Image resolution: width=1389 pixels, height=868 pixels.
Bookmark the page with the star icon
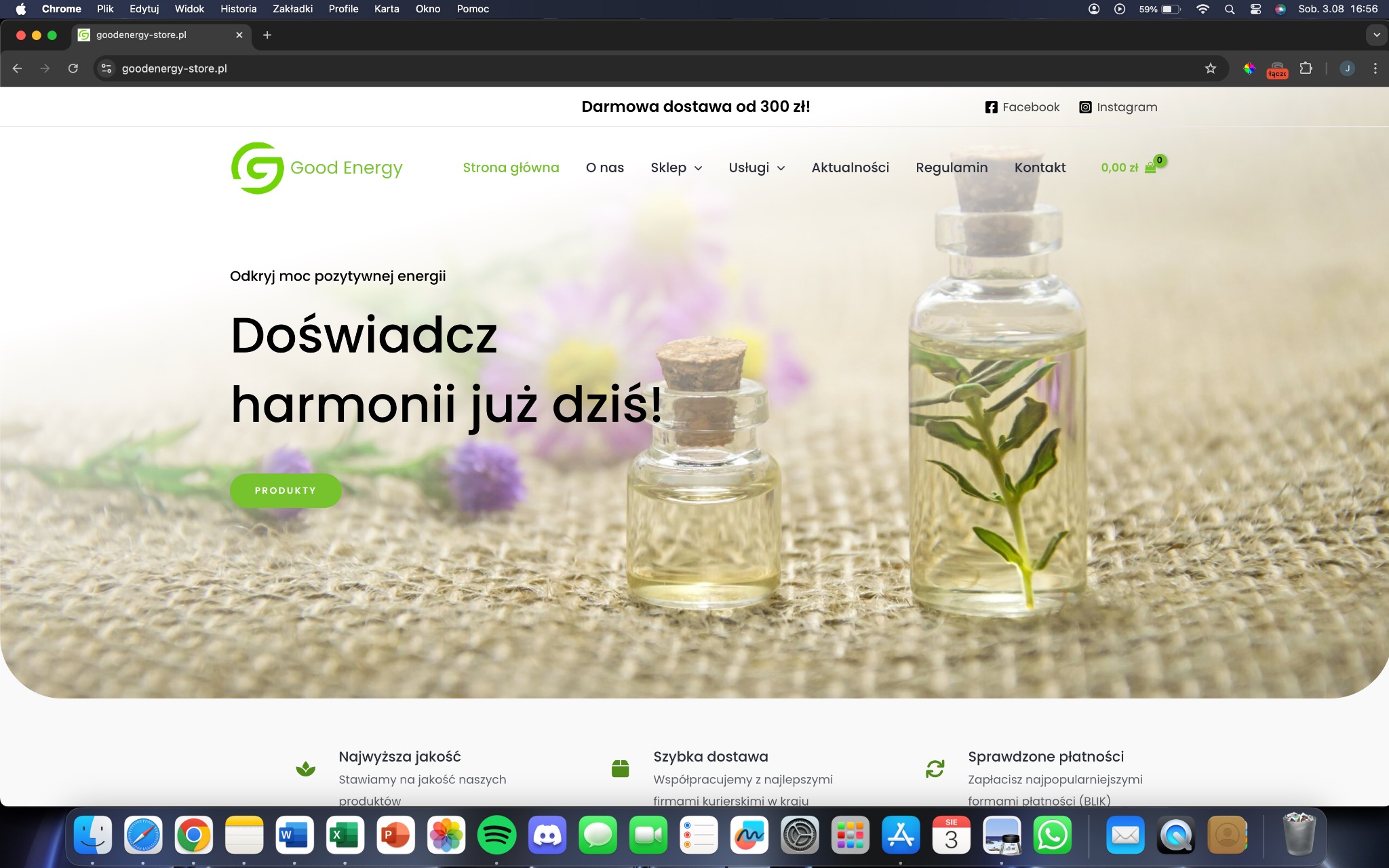click(1211, 68)
